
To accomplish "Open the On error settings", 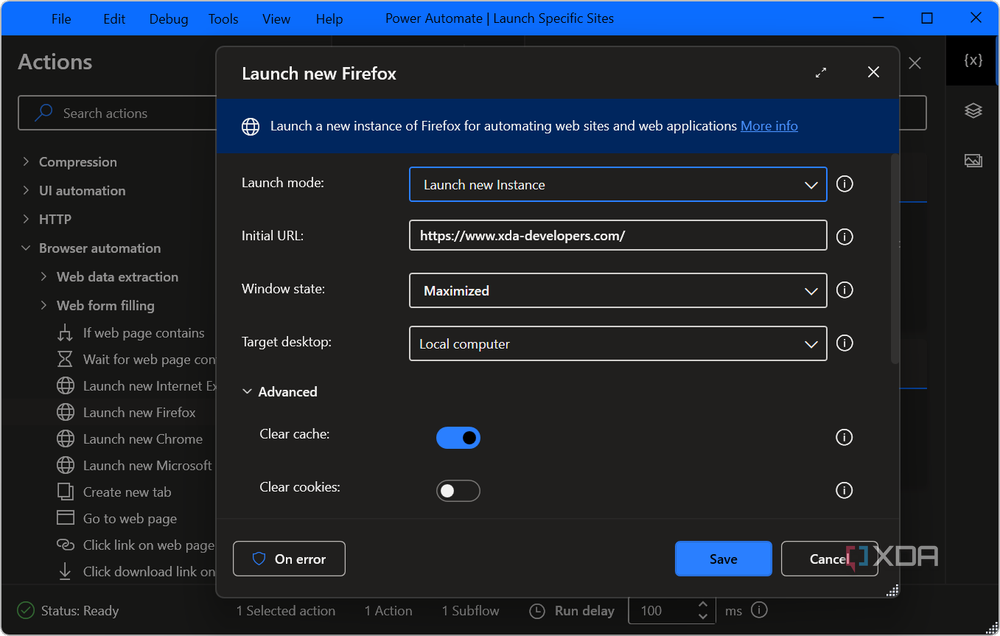I will tap(289, 559).
